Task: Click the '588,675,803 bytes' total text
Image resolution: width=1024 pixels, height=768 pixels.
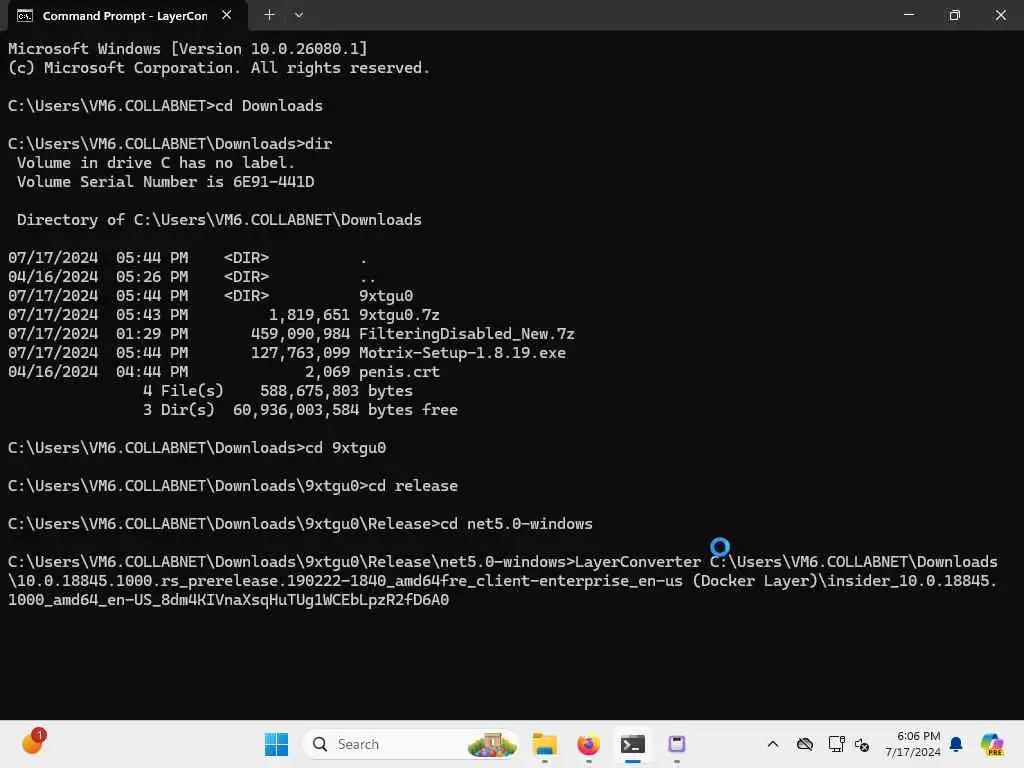Action: click(x=336, y=391)
